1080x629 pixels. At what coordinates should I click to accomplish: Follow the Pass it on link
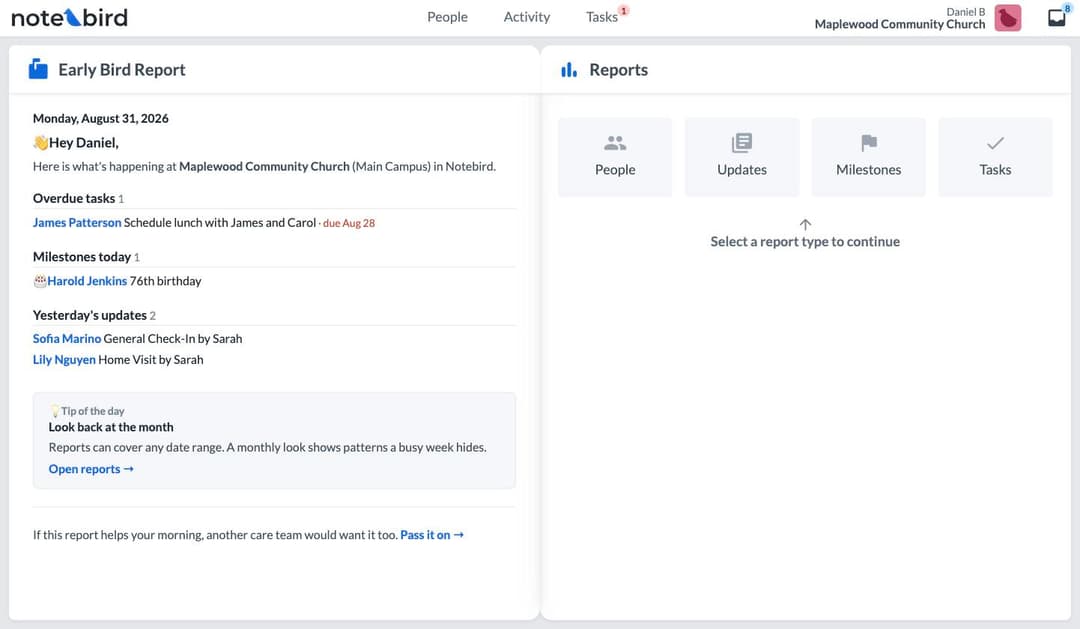[432, 535]
